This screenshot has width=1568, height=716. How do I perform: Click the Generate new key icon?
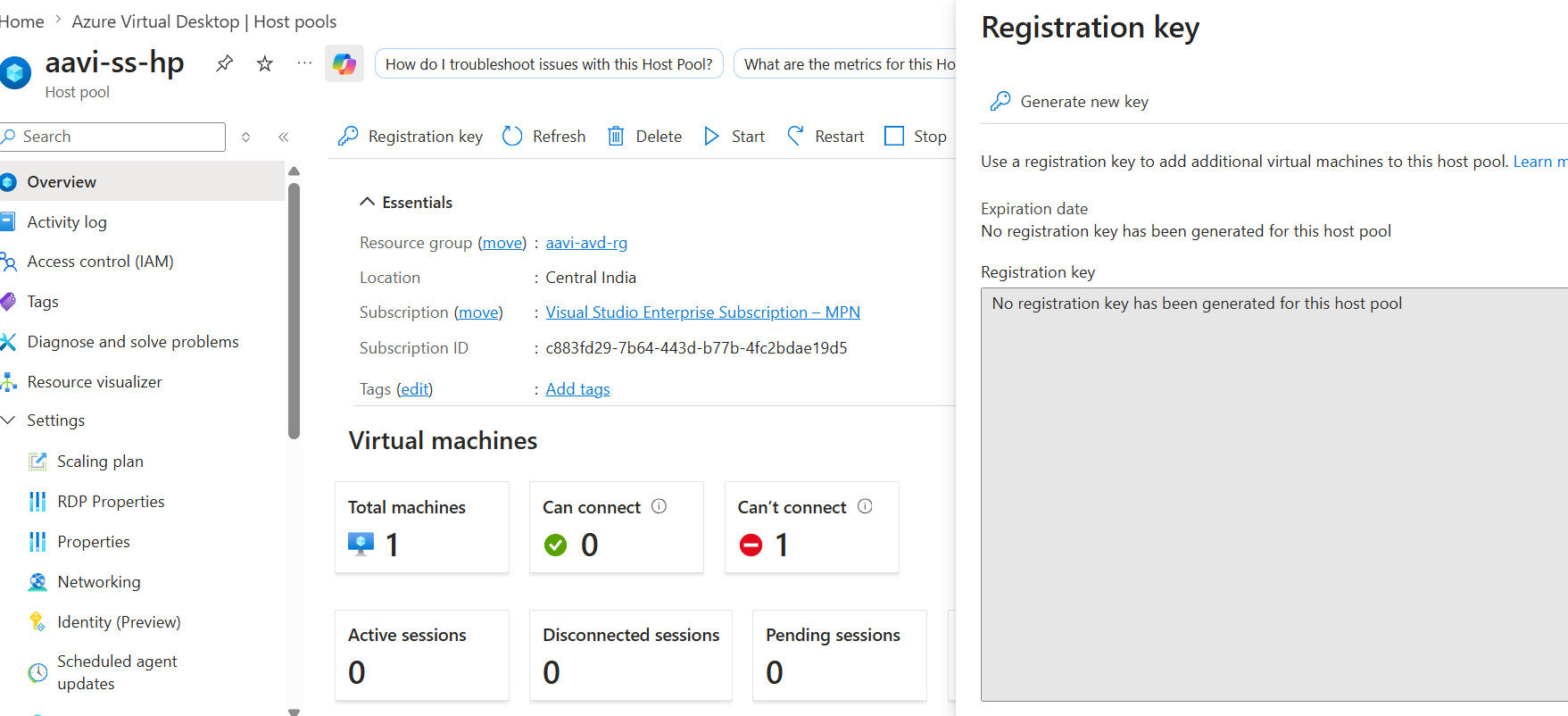[x=1000, y=101]
